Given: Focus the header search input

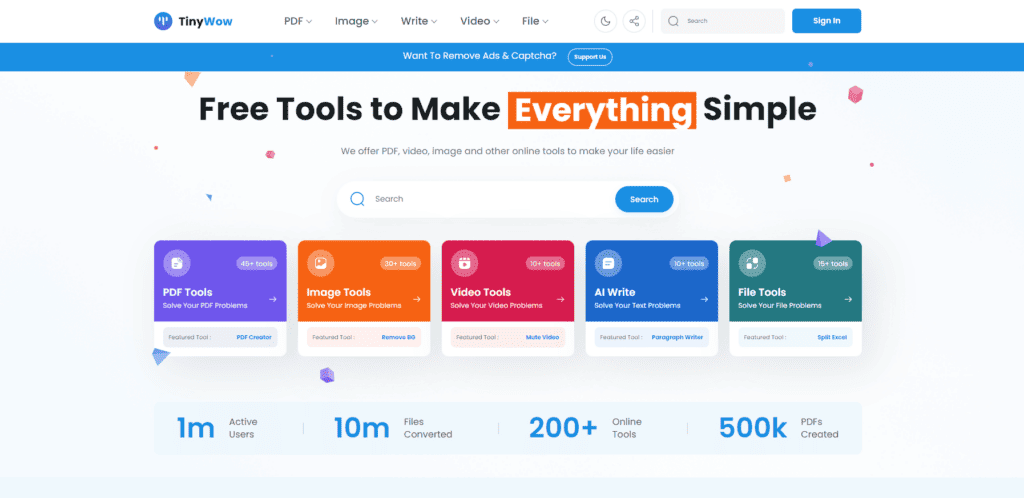Looking at the screenshot, I should 722,21.
